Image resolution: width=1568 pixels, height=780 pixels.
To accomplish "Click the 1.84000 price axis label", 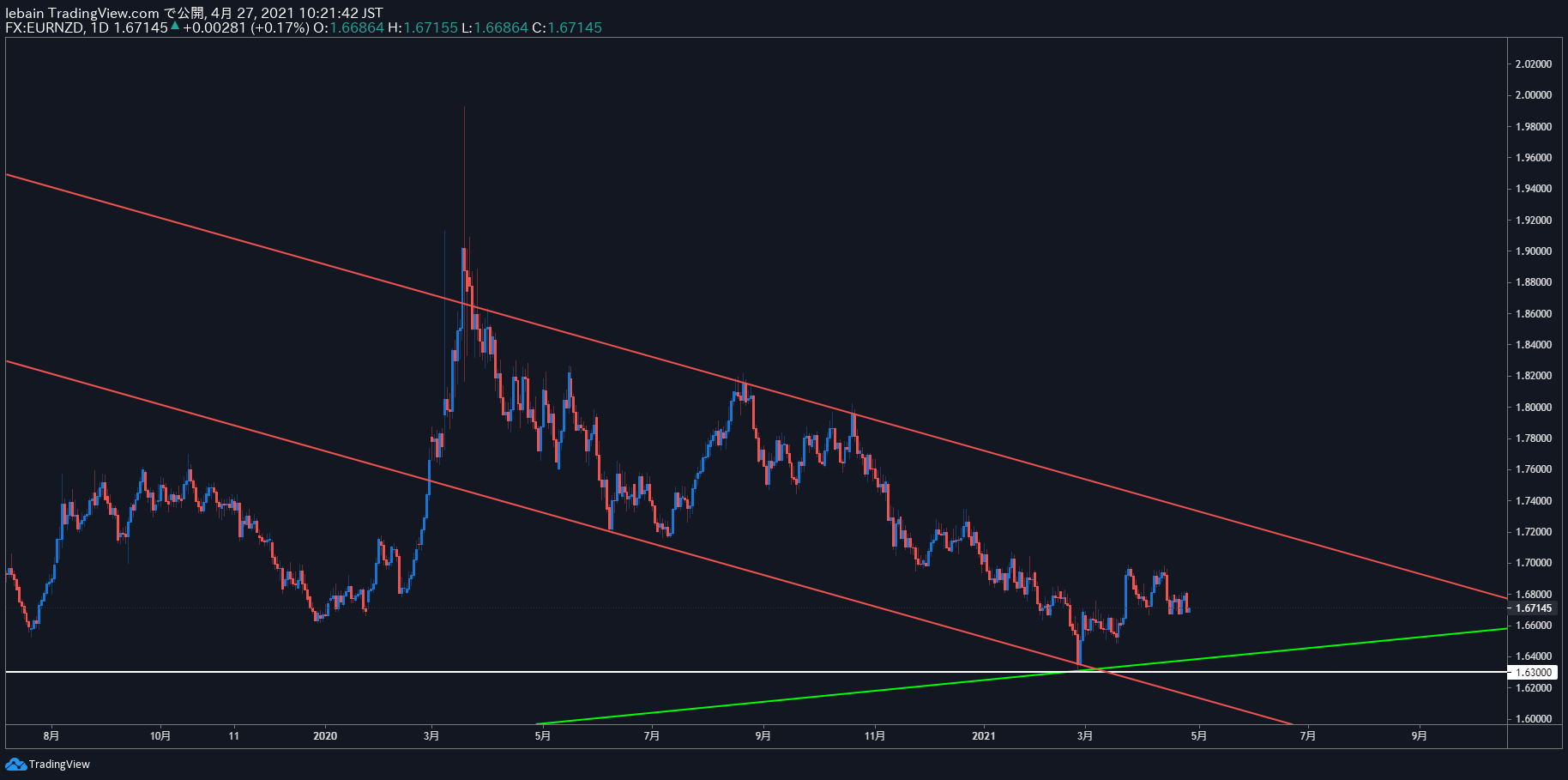I will pos(1533,345).
